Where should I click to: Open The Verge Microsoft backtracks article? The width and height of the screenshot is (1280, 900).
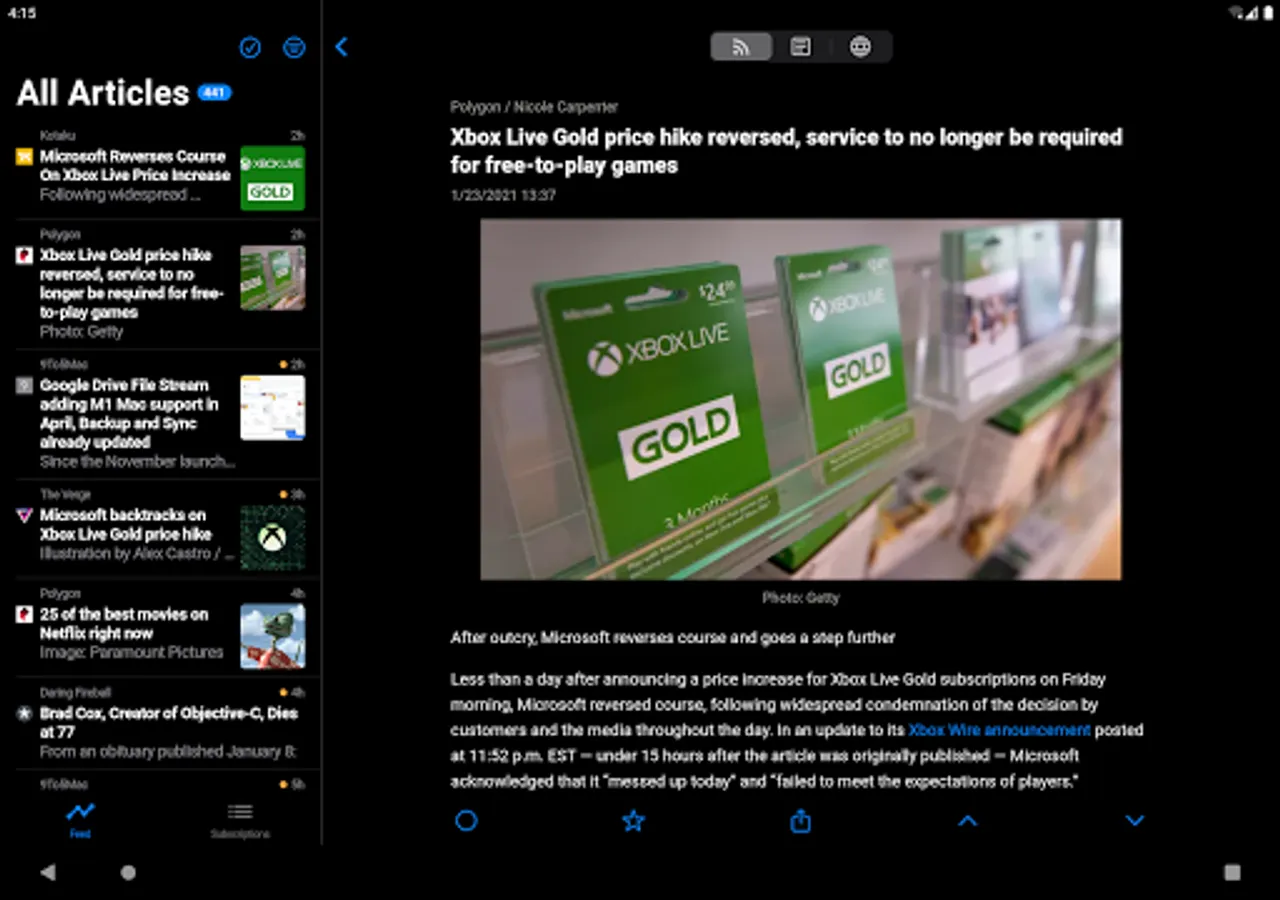pyautogui.click(x=160, y=528)
